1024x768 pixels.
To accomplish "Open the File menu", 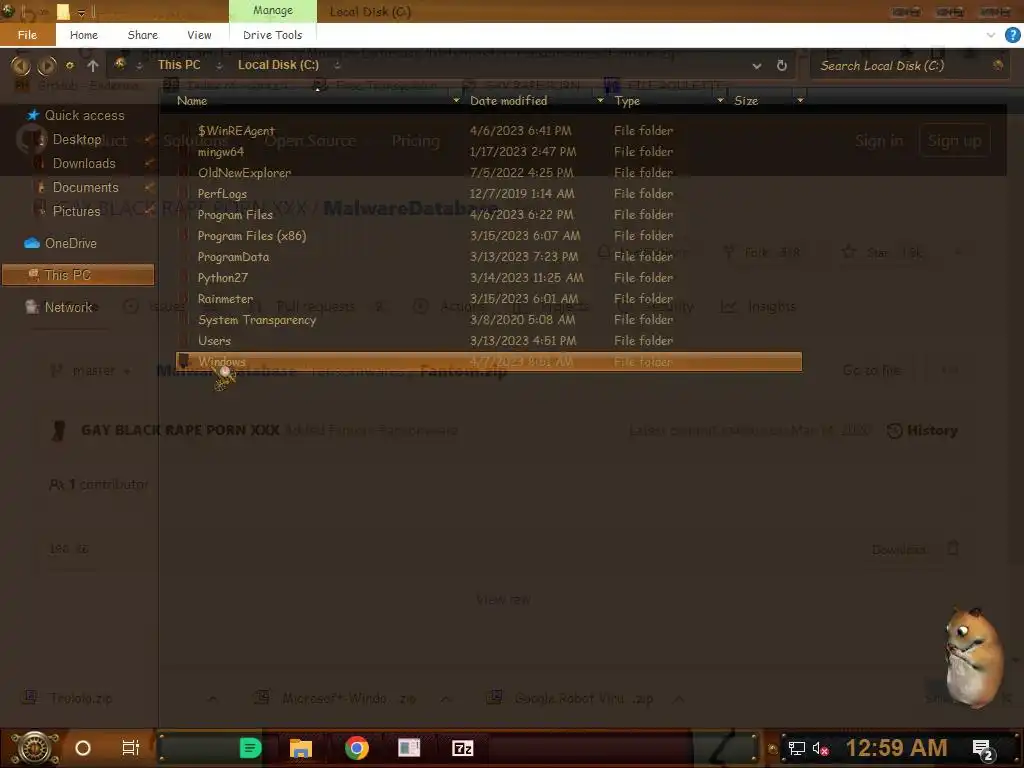I will [27, 35].
